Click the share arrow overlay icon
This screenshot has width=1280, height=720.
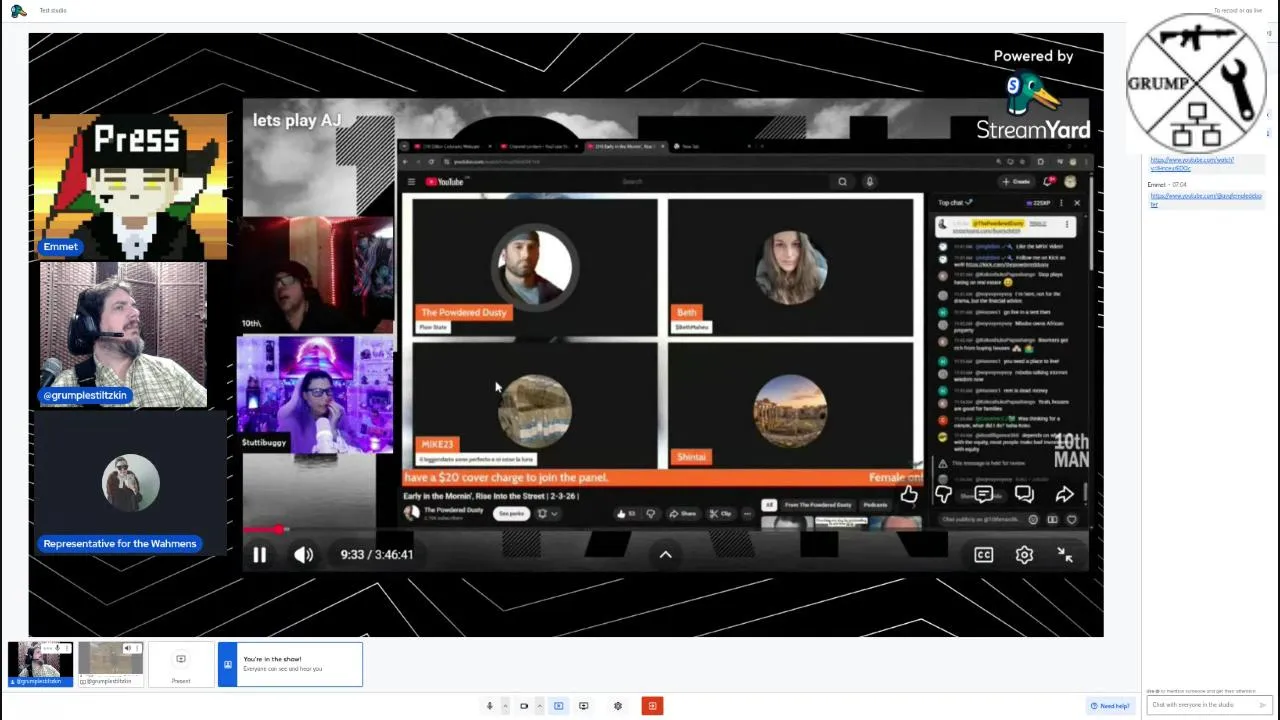coord(1064,494)
